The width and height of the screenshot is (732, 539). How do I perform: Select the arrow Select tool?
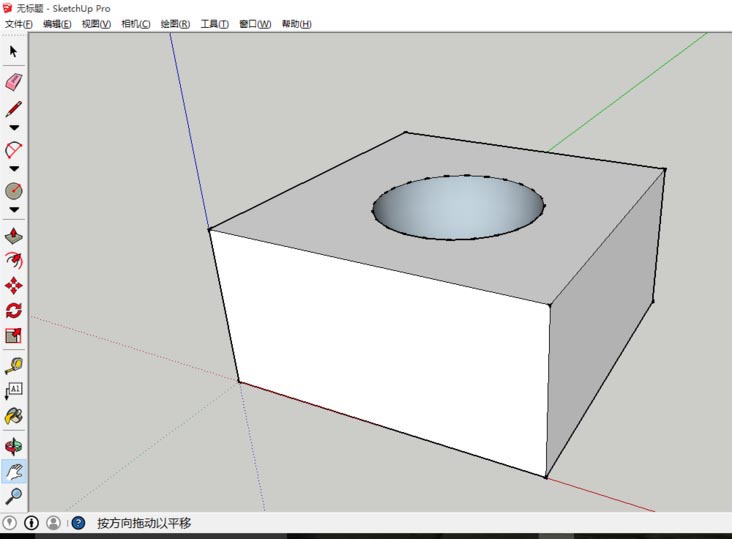pyautogui.click(x=14, y=51)
